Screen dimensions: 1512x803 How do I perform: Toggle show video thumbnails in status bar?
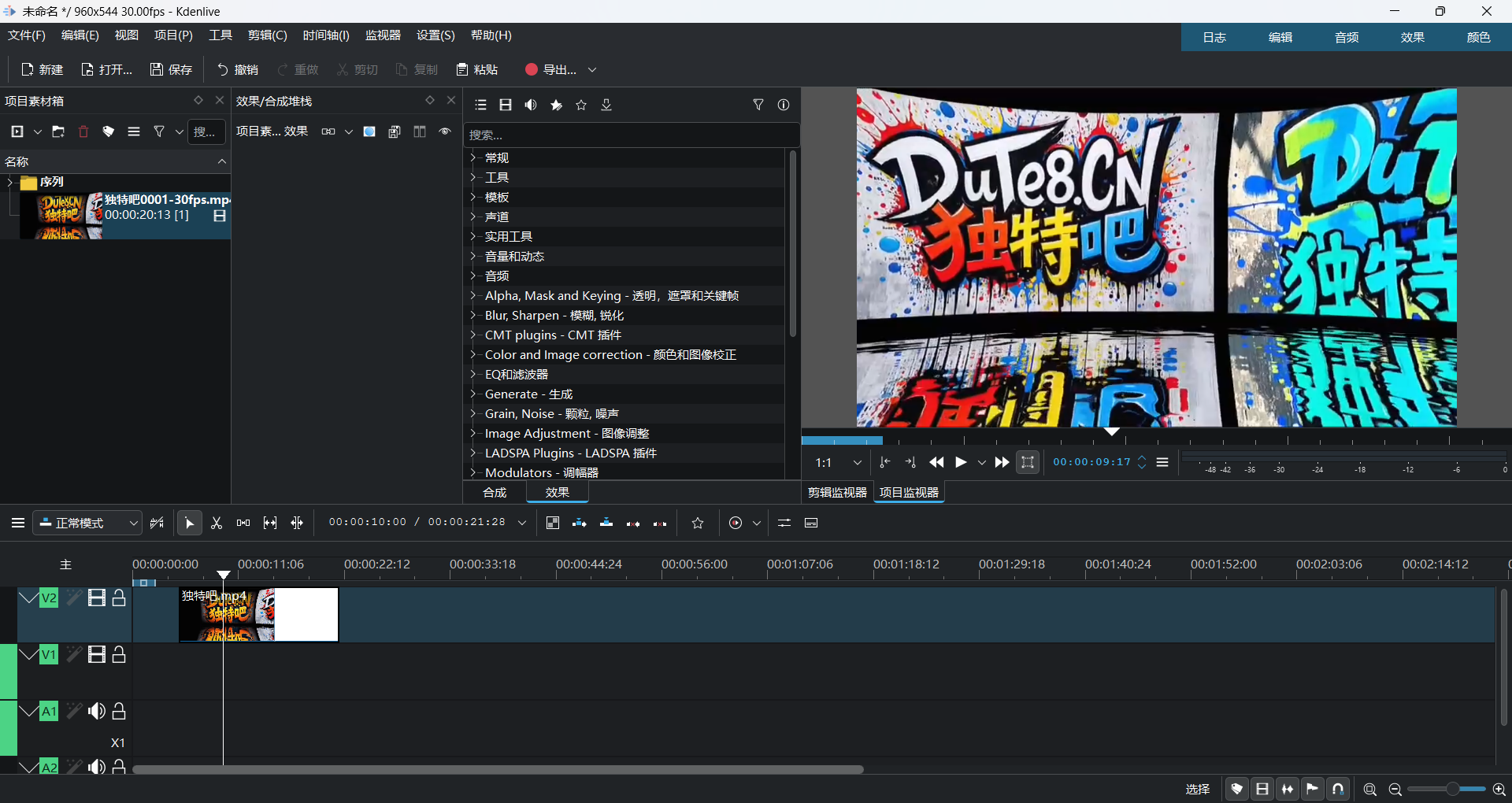1262,789
